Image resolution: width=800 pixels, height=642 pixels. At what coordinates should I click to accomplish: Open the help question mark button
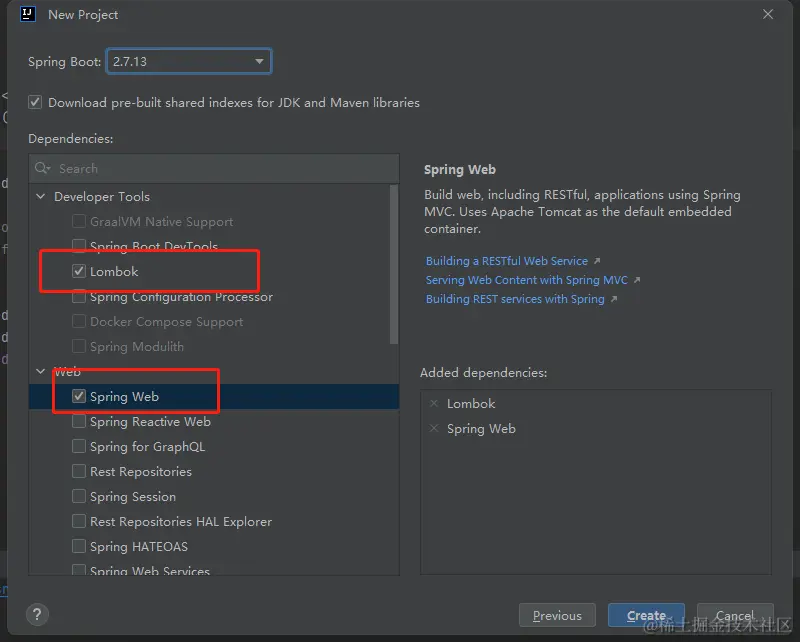(37, 614)
